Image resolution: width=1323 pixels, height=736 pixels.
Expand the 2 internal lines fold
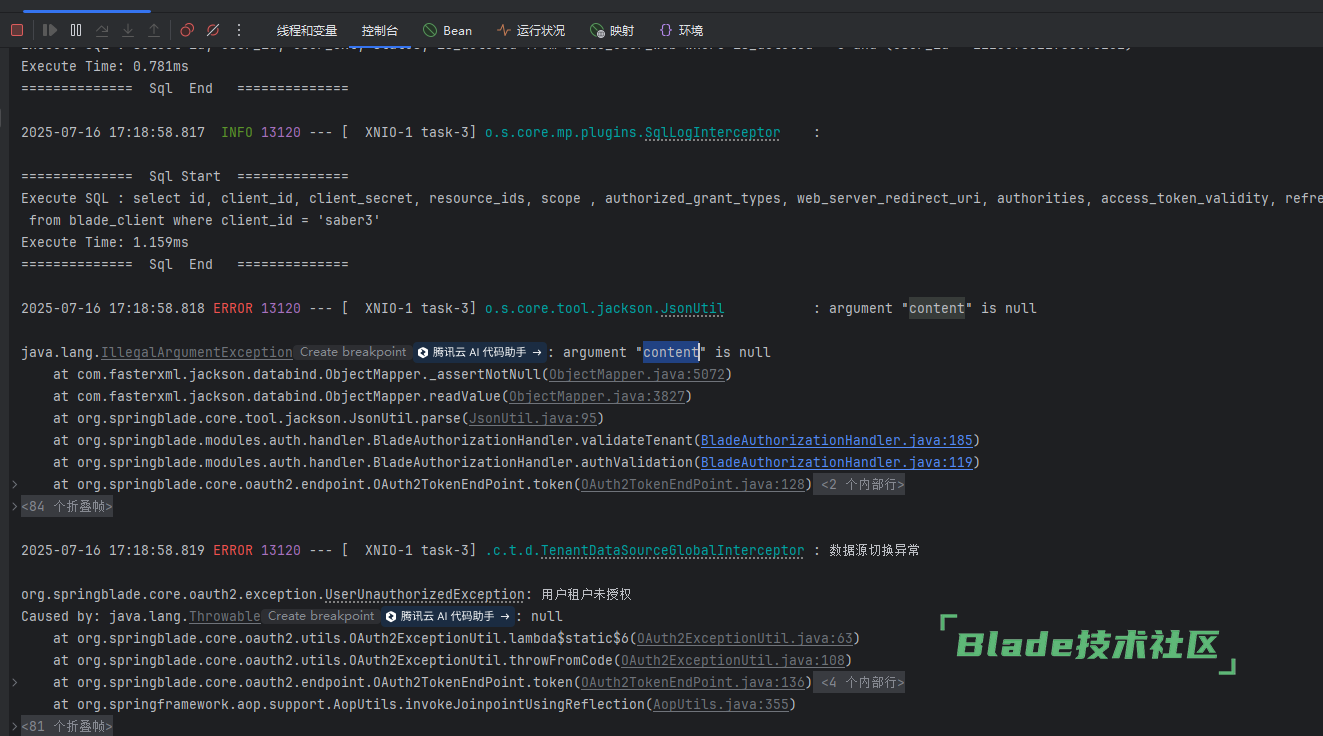coord(861,485)
